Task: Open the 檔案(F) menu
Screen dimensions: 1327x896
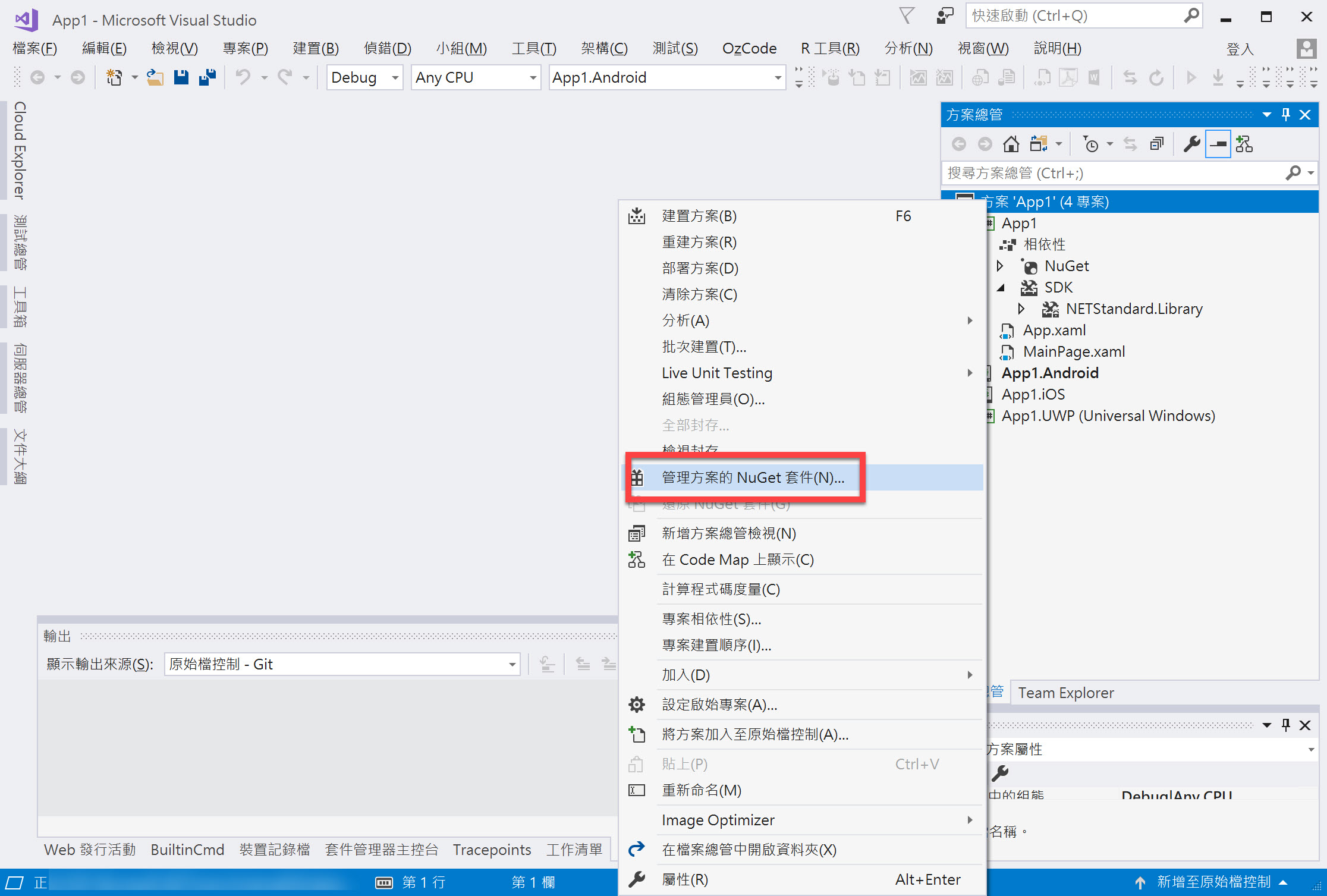Action: click(x=34, y=48)
